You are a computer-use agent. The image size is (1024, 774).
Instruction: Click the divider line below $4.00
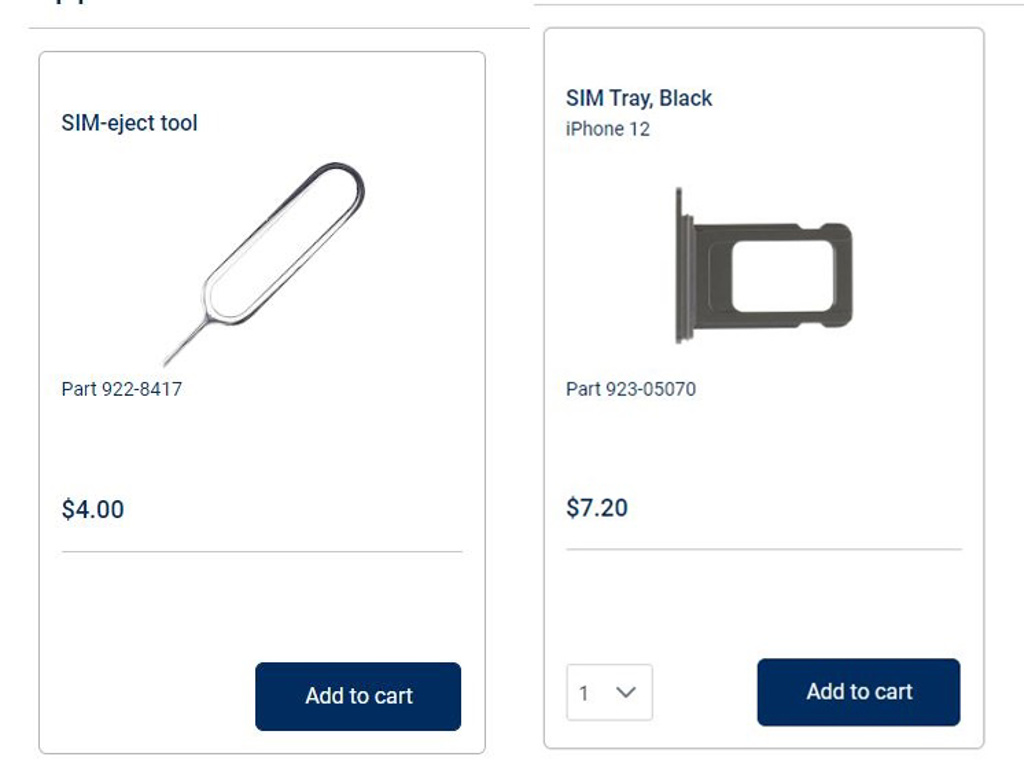pos(262,552)
